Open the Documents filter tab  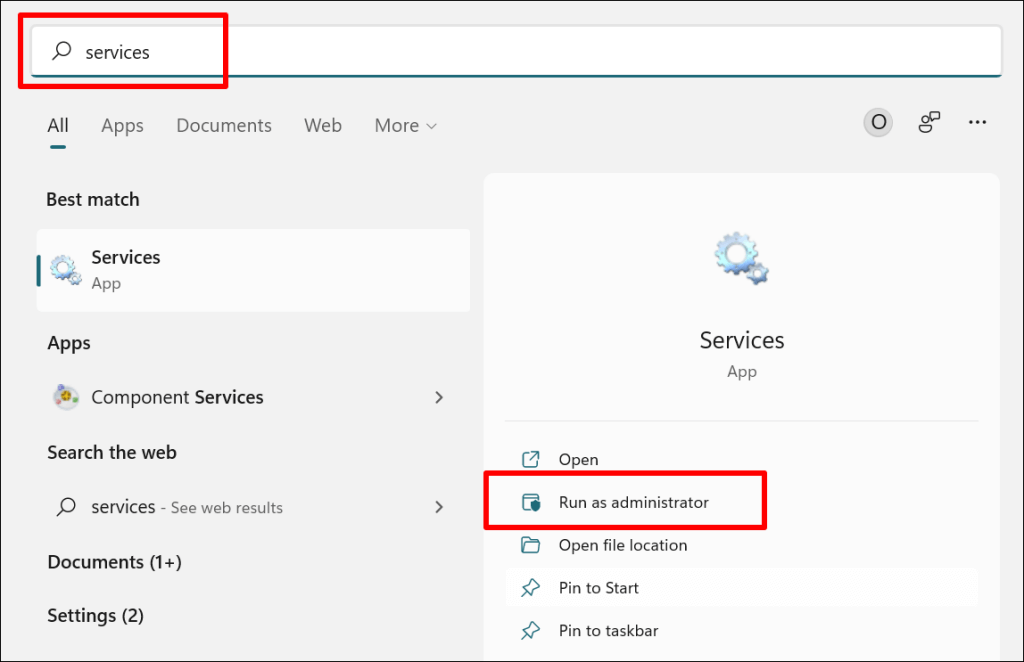pos(224,125)
